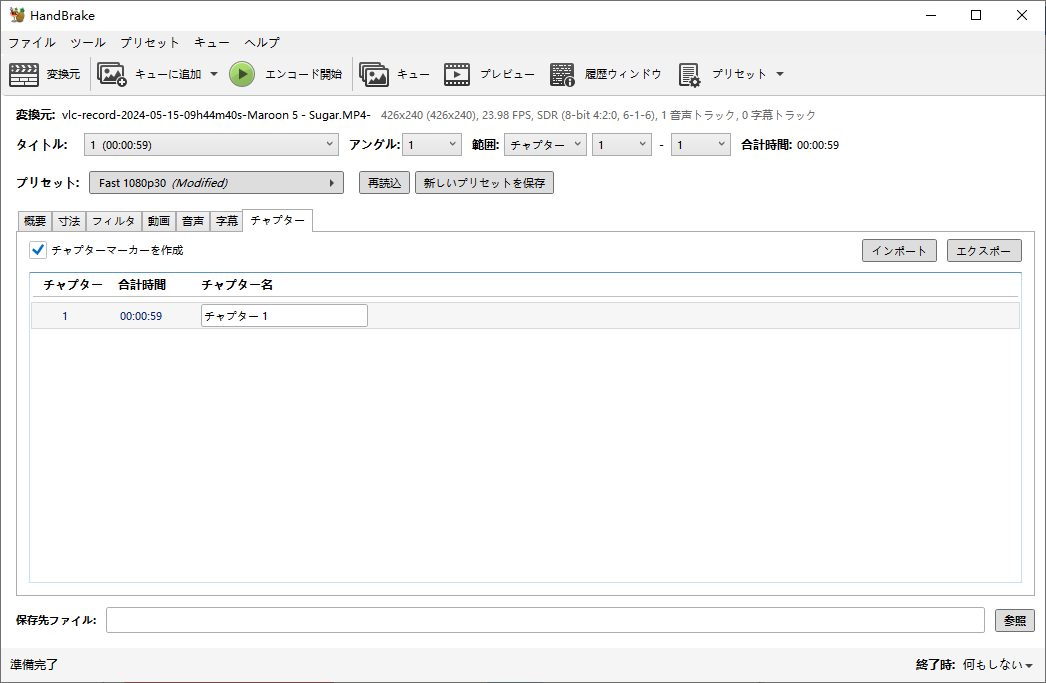Open the ファイル menu
This screenshot has height=683, width=1046.
click(x=32, y=43)
